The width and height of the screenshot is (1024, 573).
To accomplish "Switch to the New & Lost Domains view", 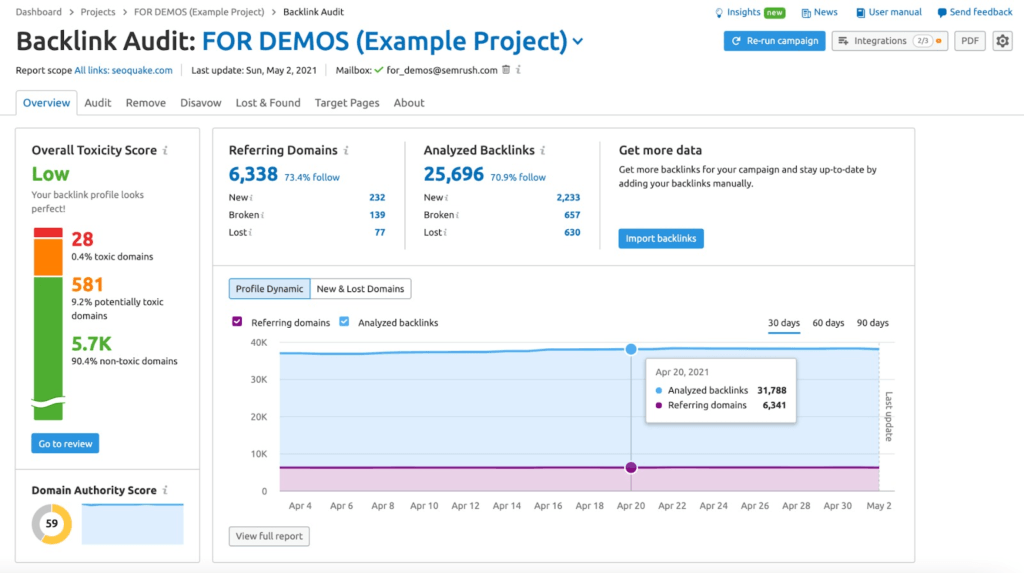I will coord(360,289).
